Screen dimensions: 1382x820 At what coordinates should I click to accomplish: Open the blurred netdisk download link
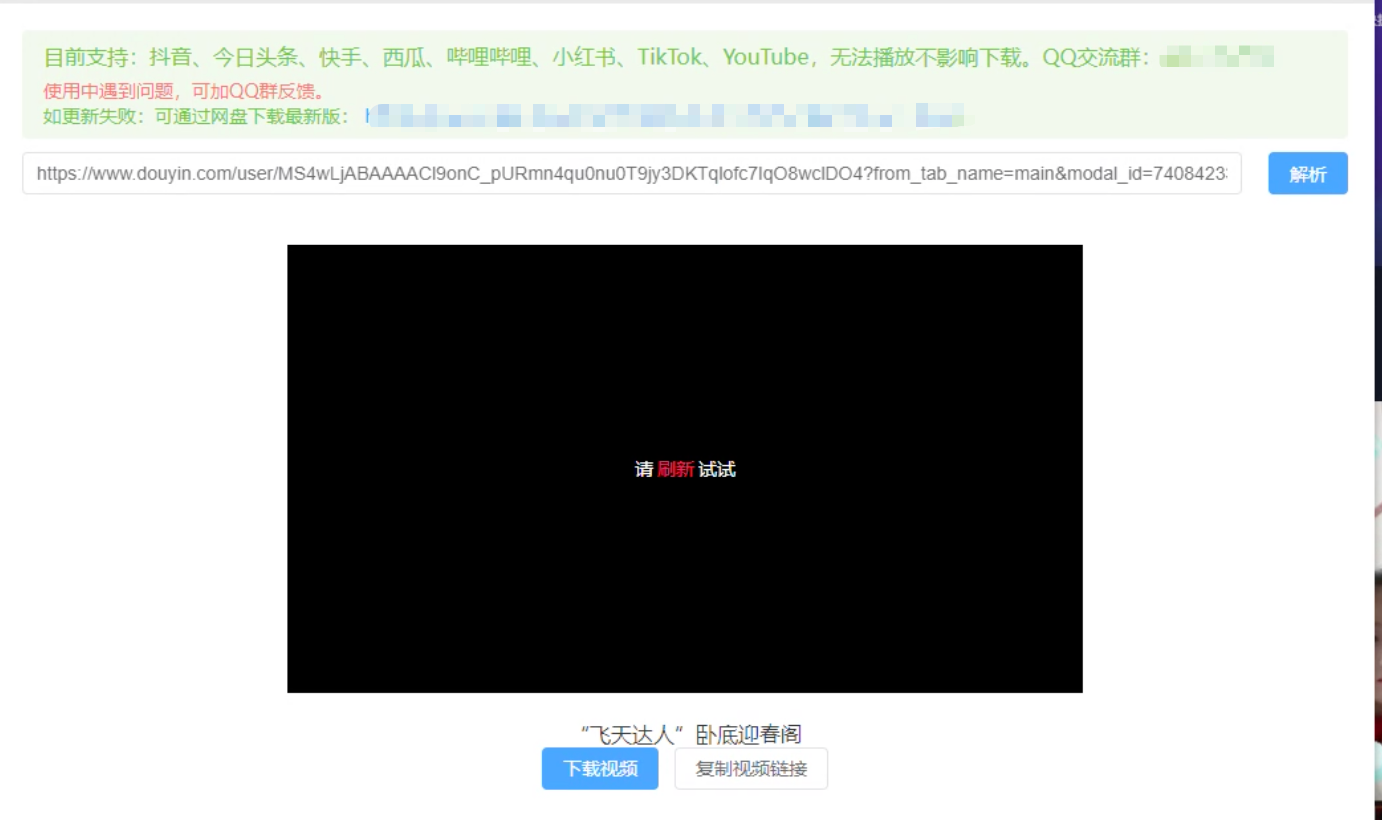[x=665, y=116]
